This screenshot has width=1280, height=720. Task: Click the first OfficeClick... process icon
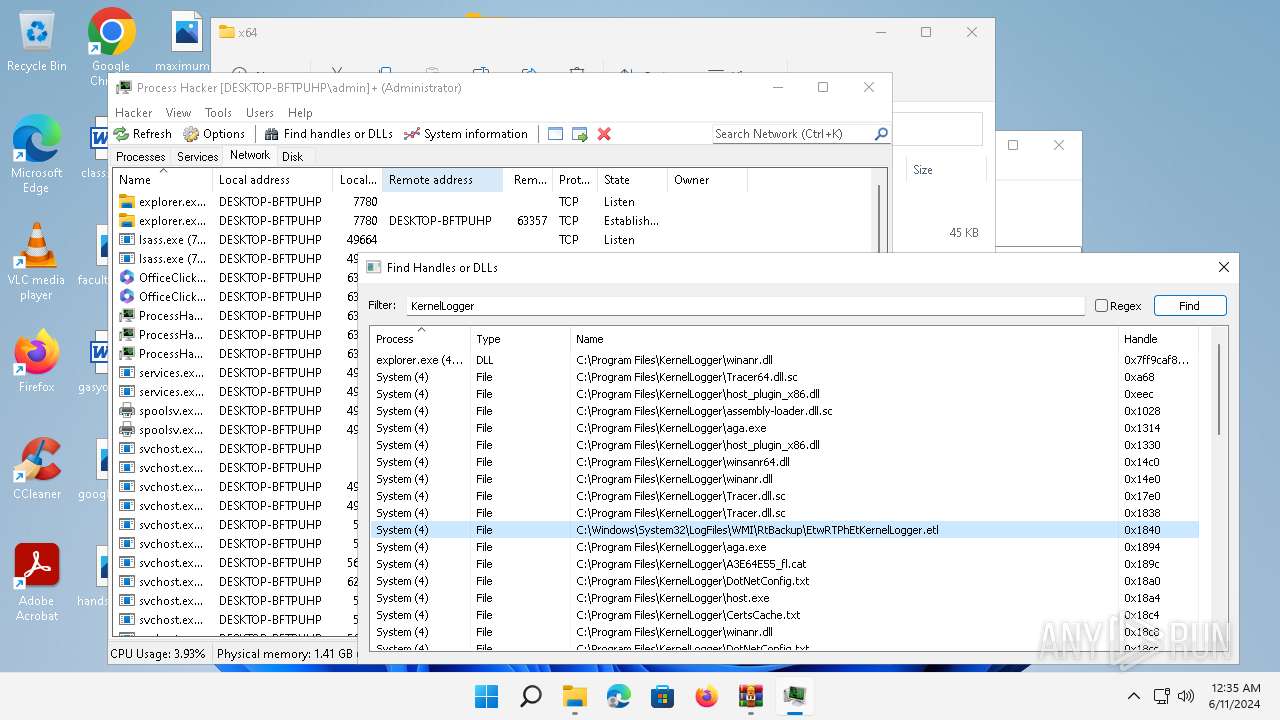pos(126,278)
